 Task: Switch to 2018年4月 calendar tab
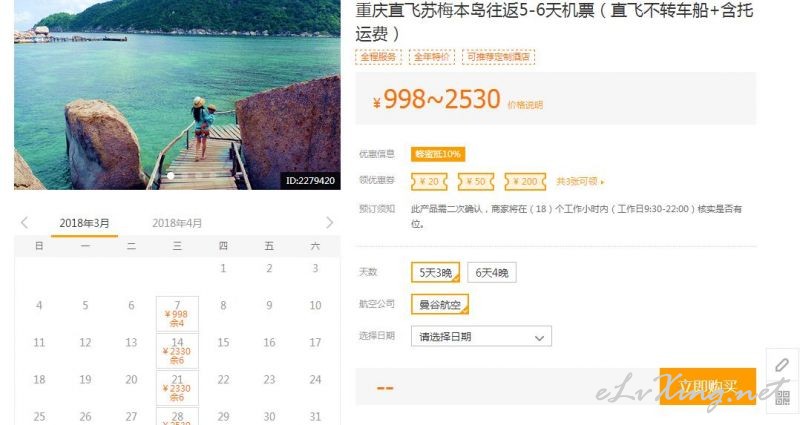pos(177,223)
